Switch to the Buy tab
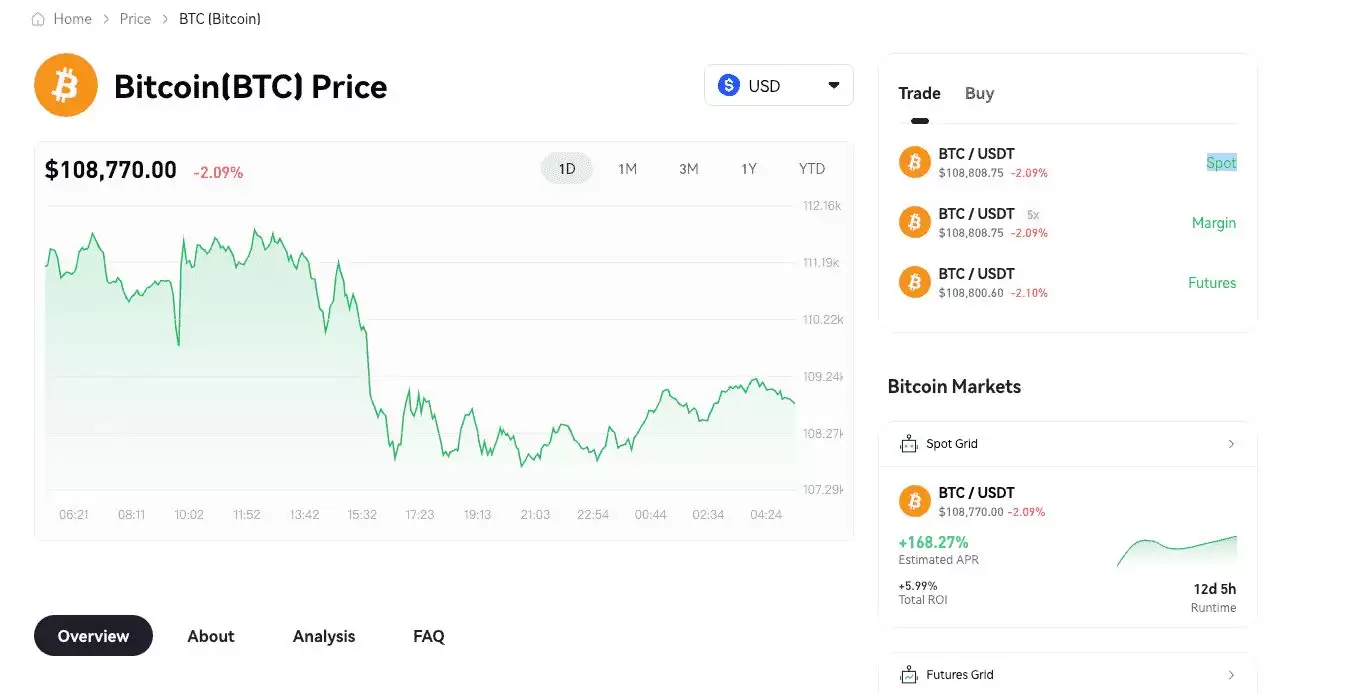 pos(979,93)
